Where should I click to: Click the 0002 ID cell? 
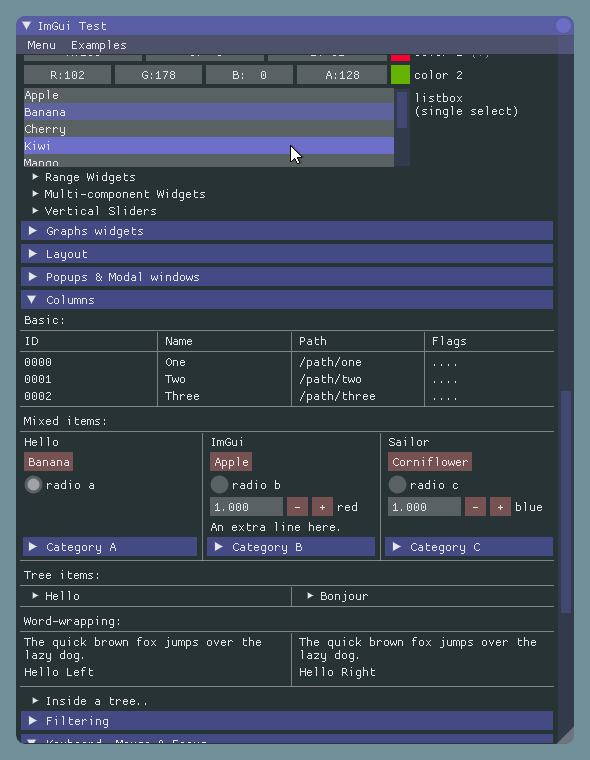(x=38, y=396)
